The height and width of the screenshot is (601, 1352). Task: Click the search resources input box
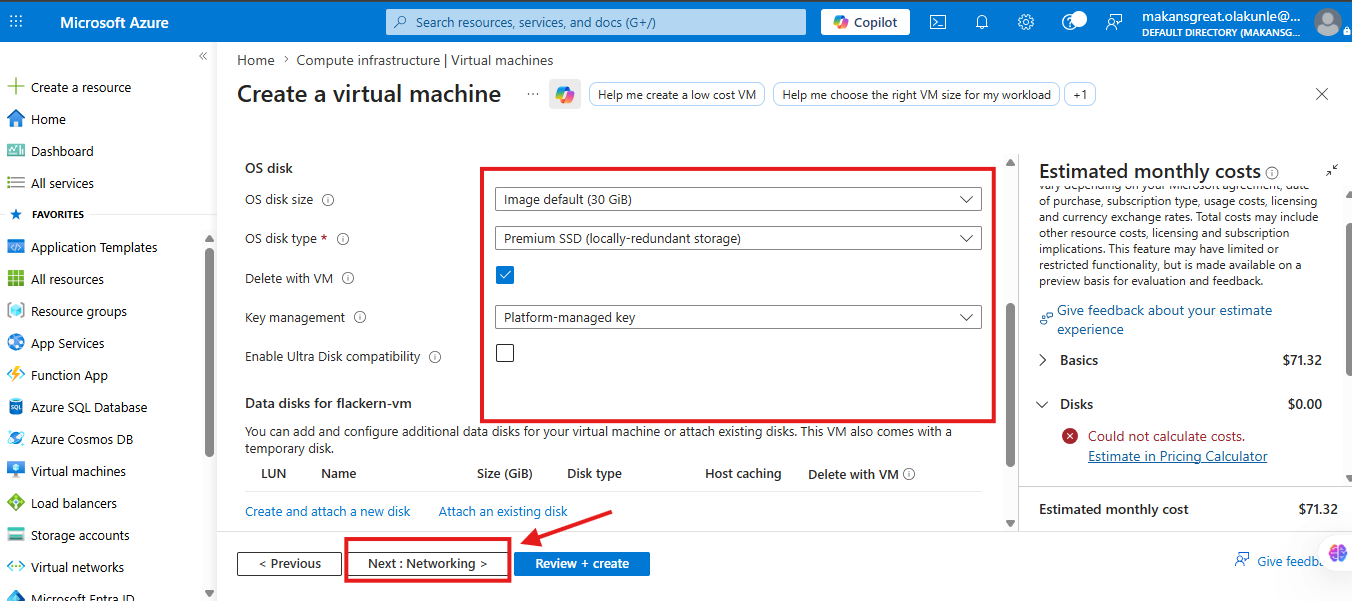pyautogui.click(x=596, y=22)
